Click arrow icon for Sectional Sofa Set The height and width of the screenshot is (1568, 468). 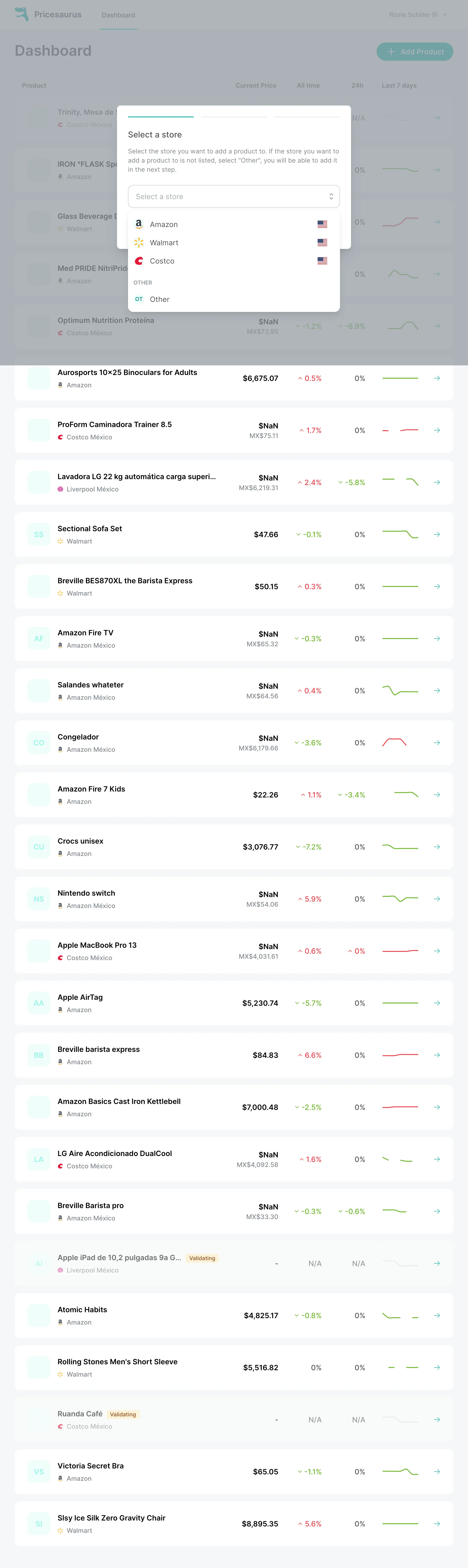pos(437,534)
